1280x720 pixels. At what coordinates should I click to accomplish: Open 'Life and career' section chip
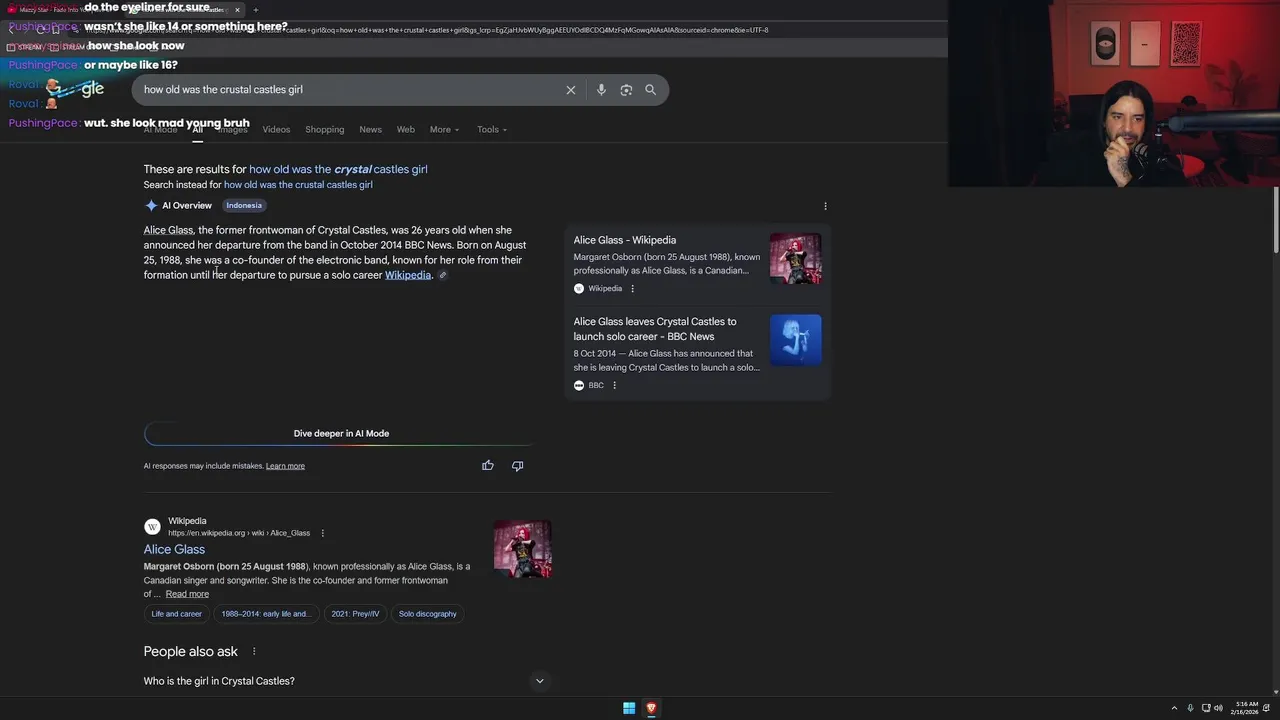pos(176,614)
